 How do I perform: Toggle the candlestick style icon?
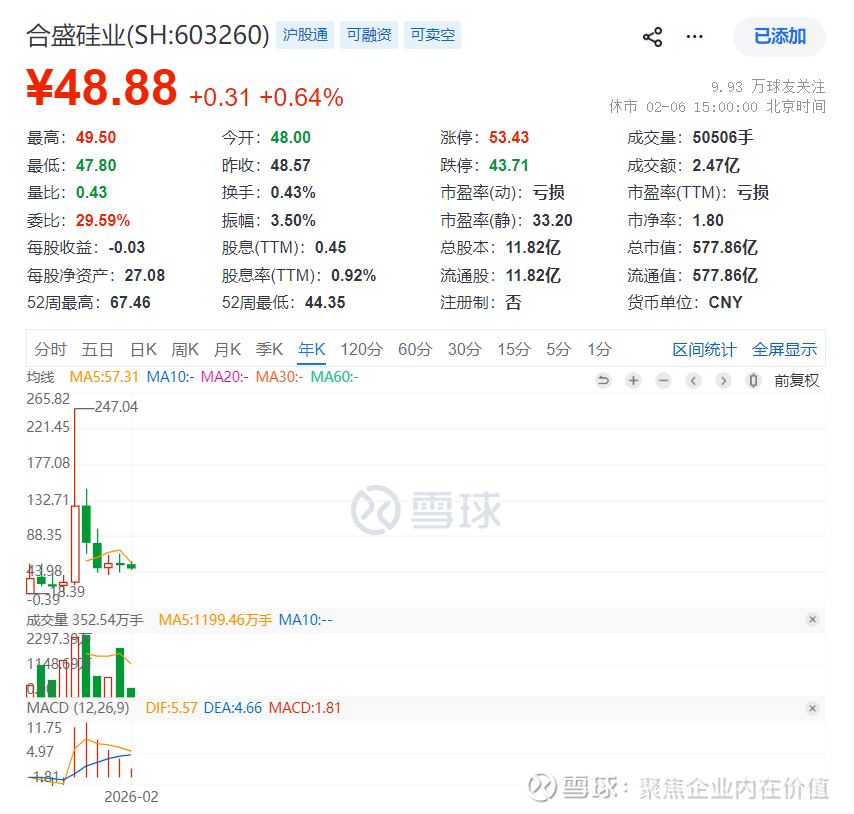[753, 380]
